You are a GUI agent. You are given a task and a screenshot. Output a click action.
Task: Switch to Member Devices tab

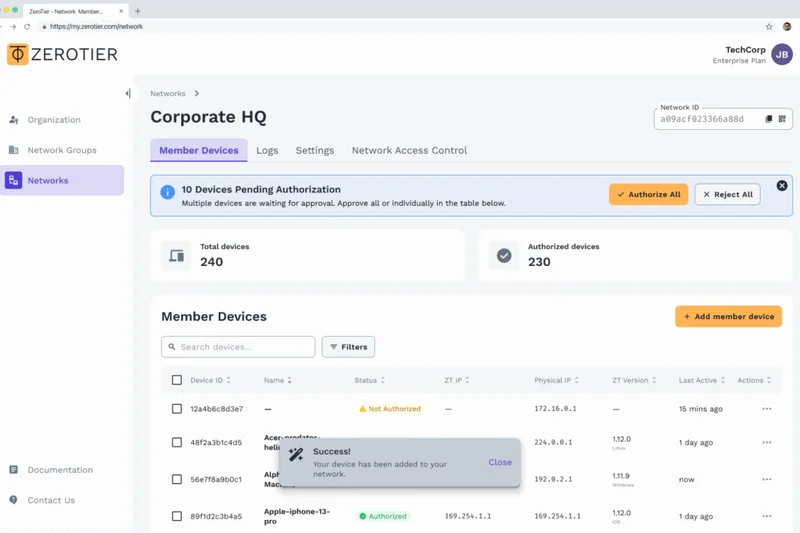pos(198,150)
